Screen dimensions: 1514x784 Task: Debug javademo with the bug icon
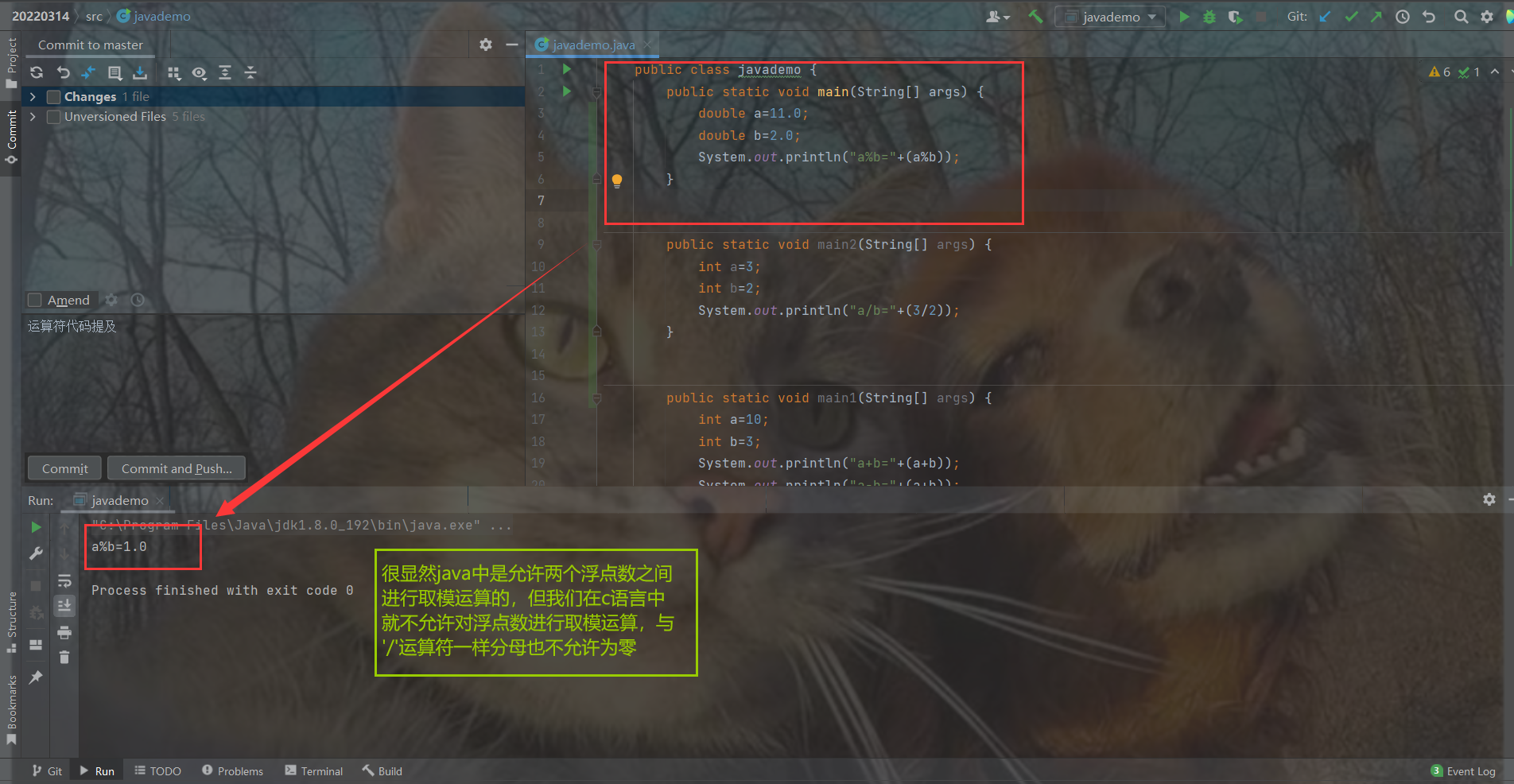click(x=1209, y=17)
